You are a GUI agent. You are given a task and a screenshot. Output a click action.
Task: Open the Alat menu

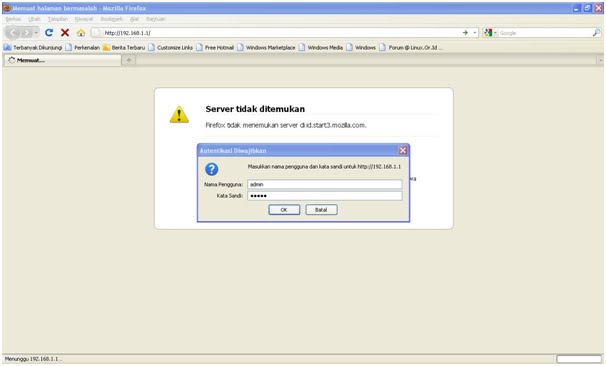[x=134, y=19]
